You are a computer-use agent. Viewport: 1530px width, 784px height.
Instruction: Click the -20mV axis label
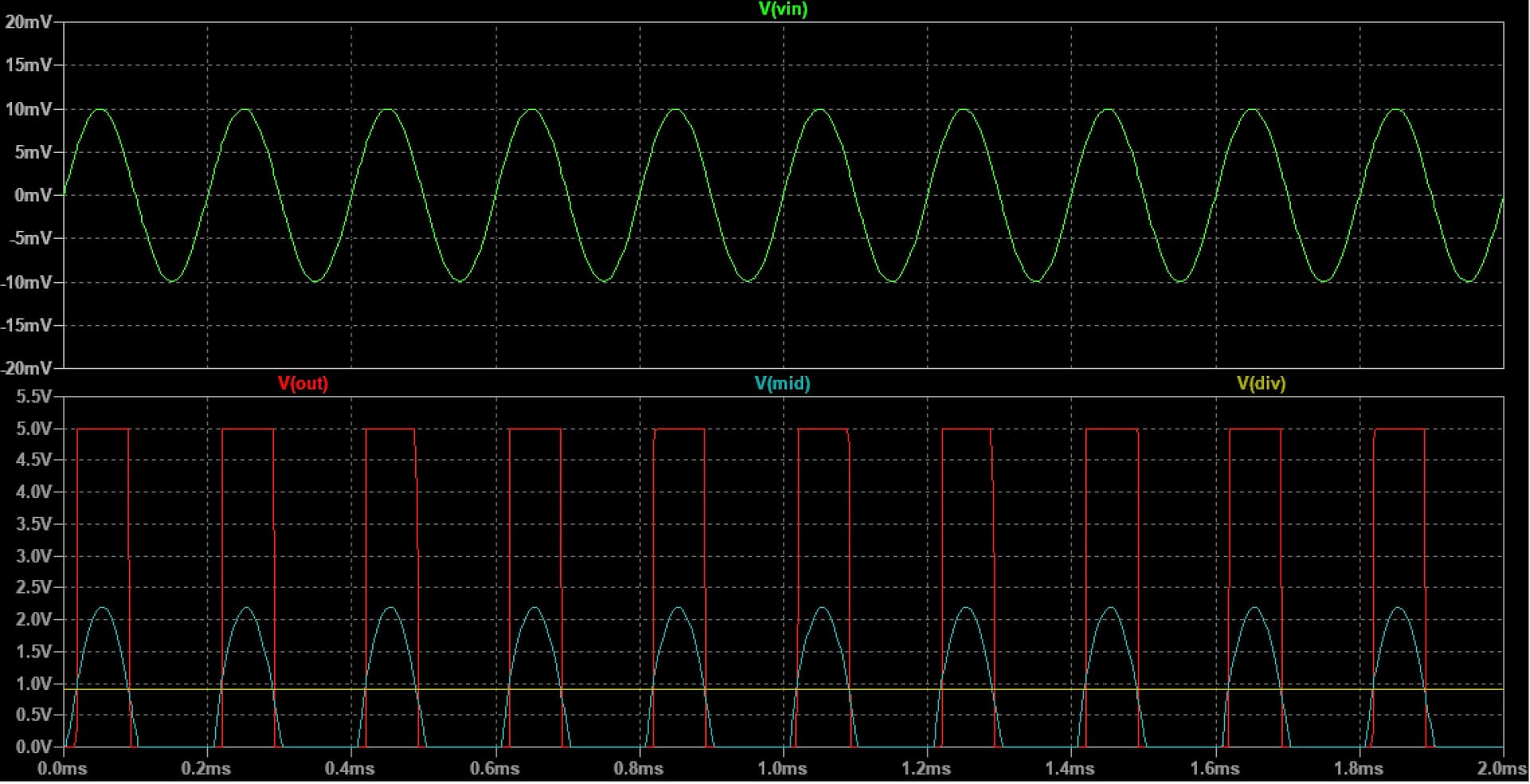(x=27, y=369)
